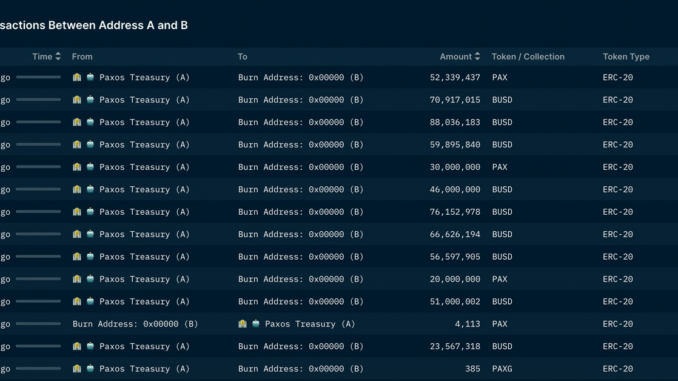Select the amount 23,567,318
The width and height of the screenshot is (678, 381).
tap(455, 346)
